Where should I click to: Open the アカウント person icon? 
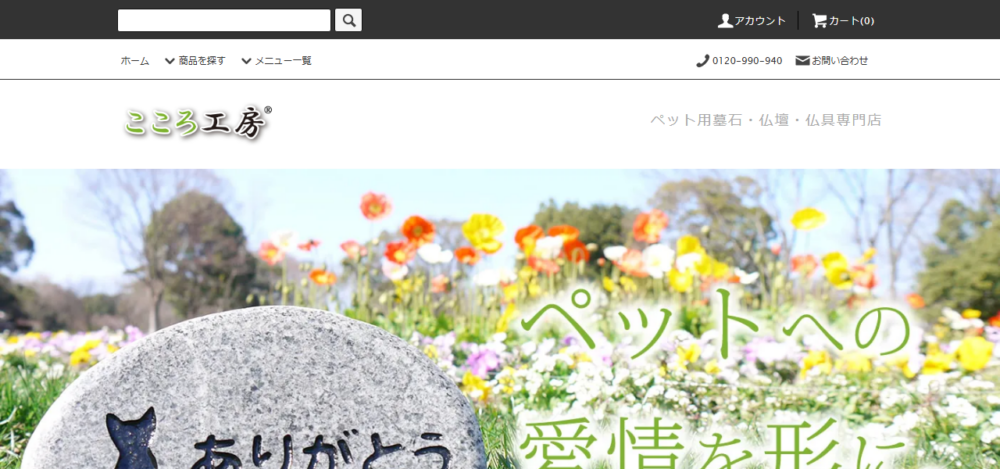(x=725, y=20)
